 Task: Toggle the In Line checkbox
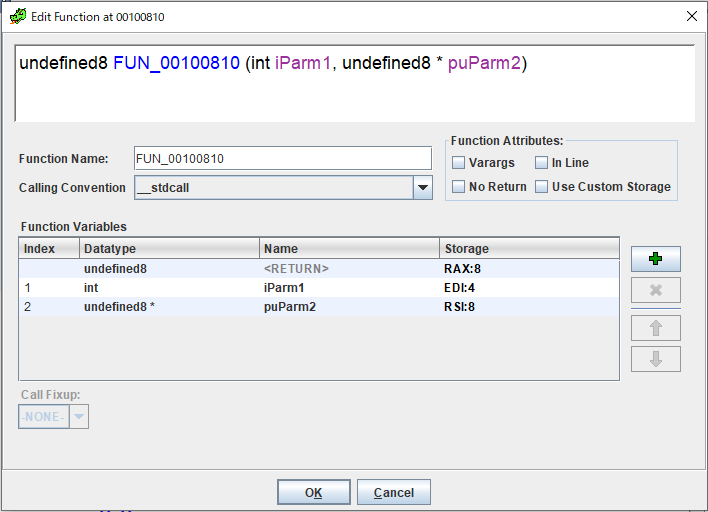pyautogui.click(x=541, y=163)
